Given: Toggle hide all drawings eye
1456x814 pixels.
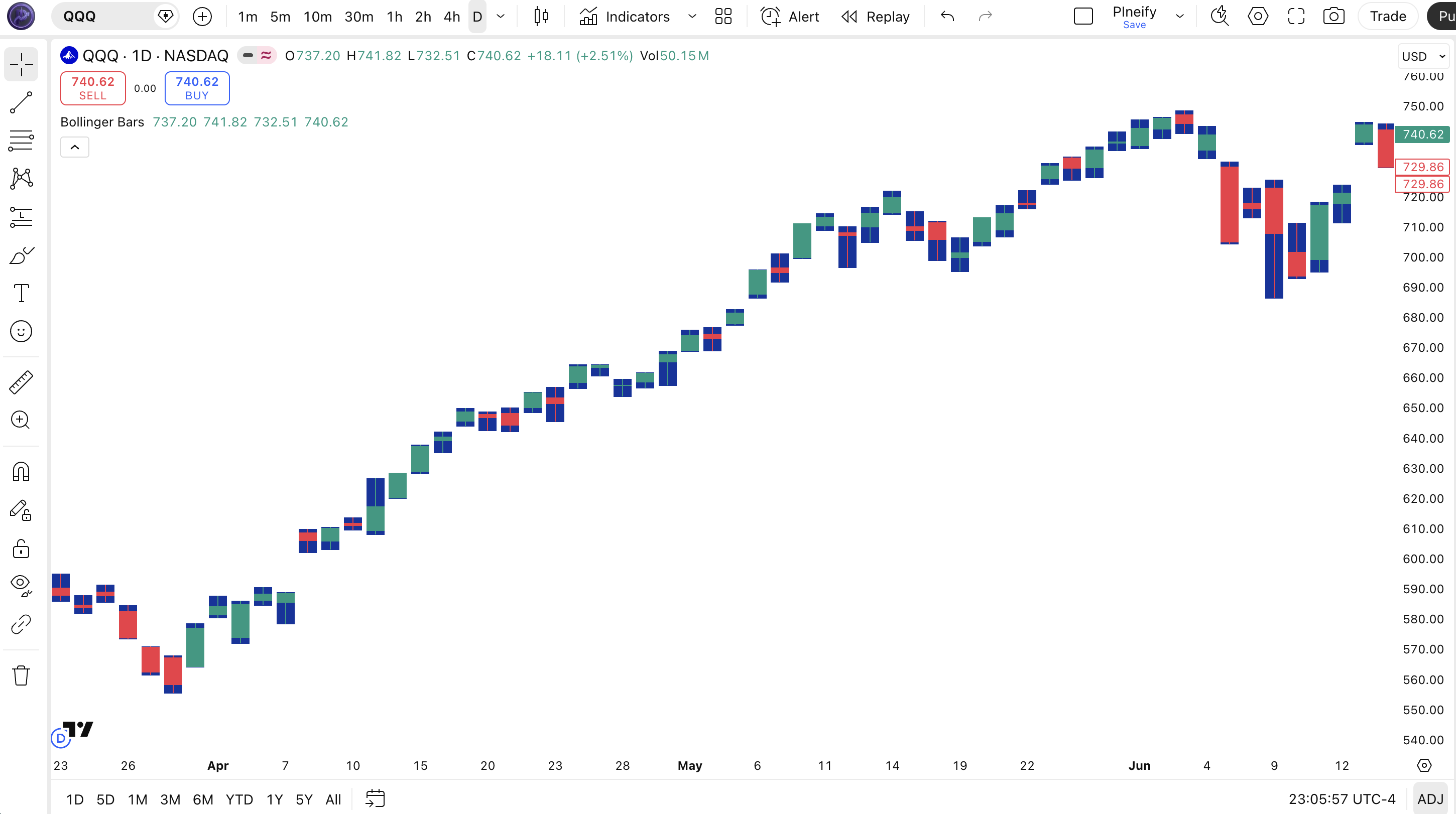Looking at the screenshot, I should point(21,586).
